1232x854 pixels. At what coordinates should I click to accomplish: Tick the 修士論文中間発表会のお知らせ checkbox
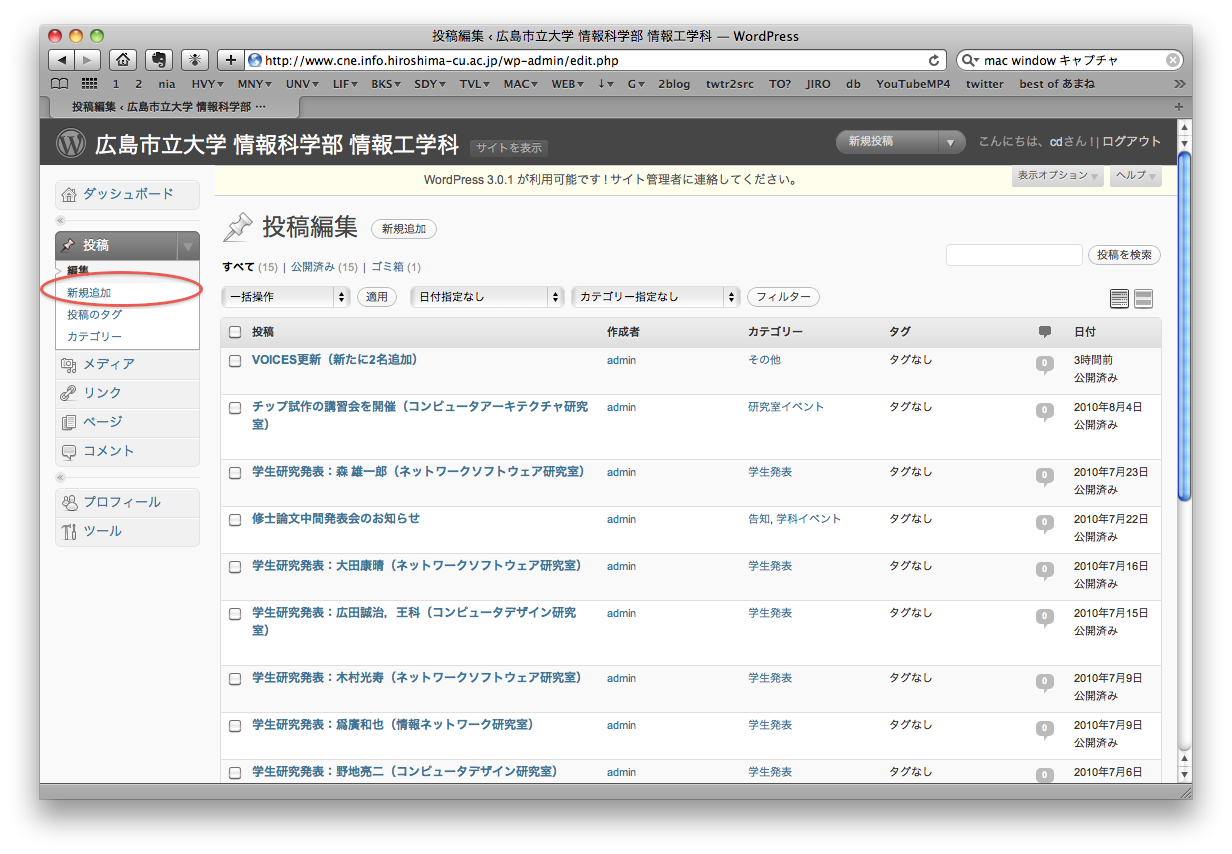click(235, 520)
